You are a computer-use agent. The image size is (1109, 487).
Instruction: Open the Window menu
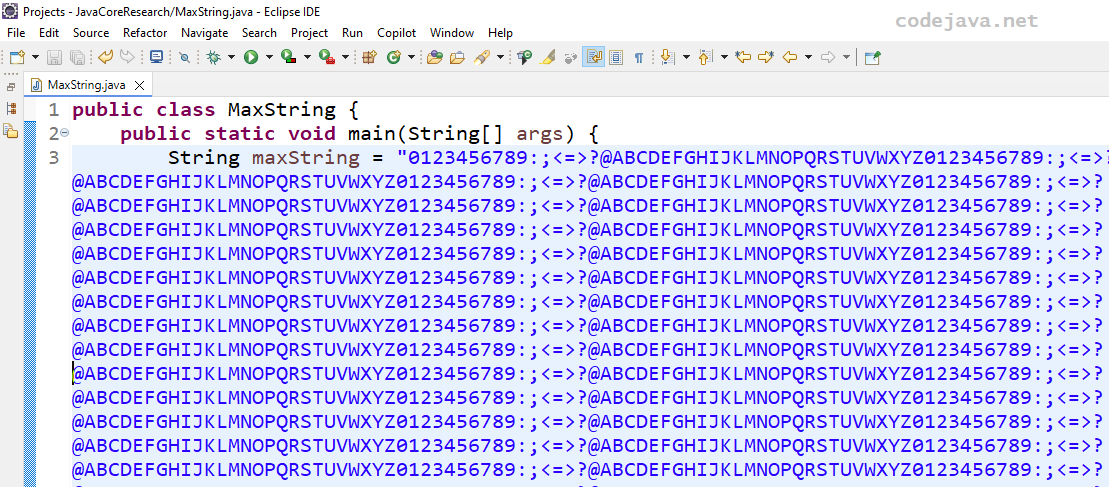click(452, 33)
